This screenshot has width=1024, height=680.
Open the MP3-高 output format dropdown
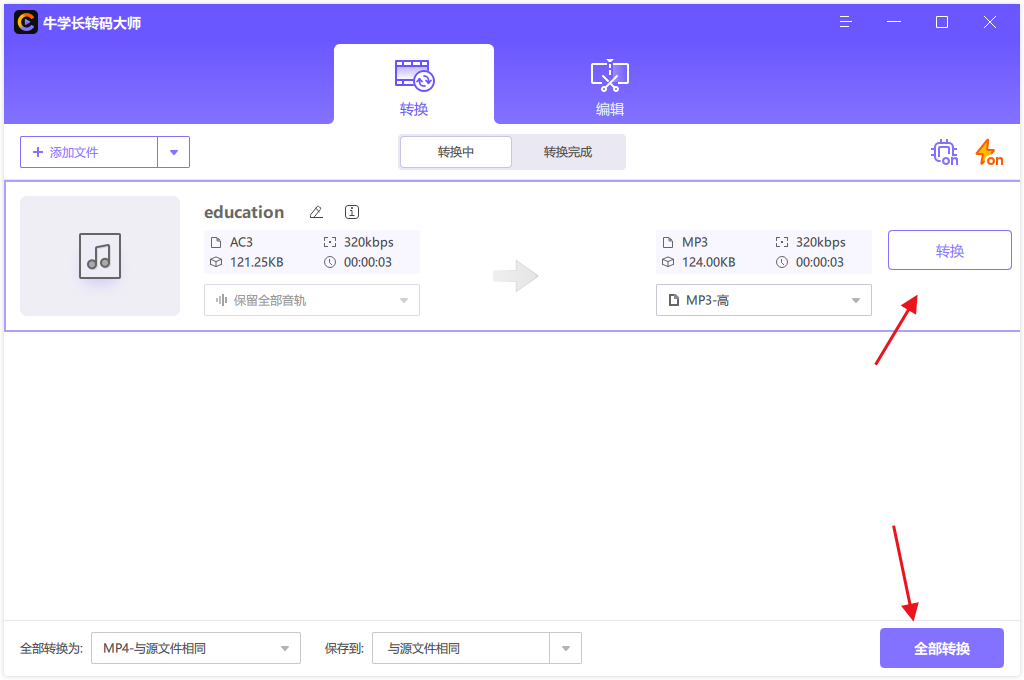click(x=763, y=300)
